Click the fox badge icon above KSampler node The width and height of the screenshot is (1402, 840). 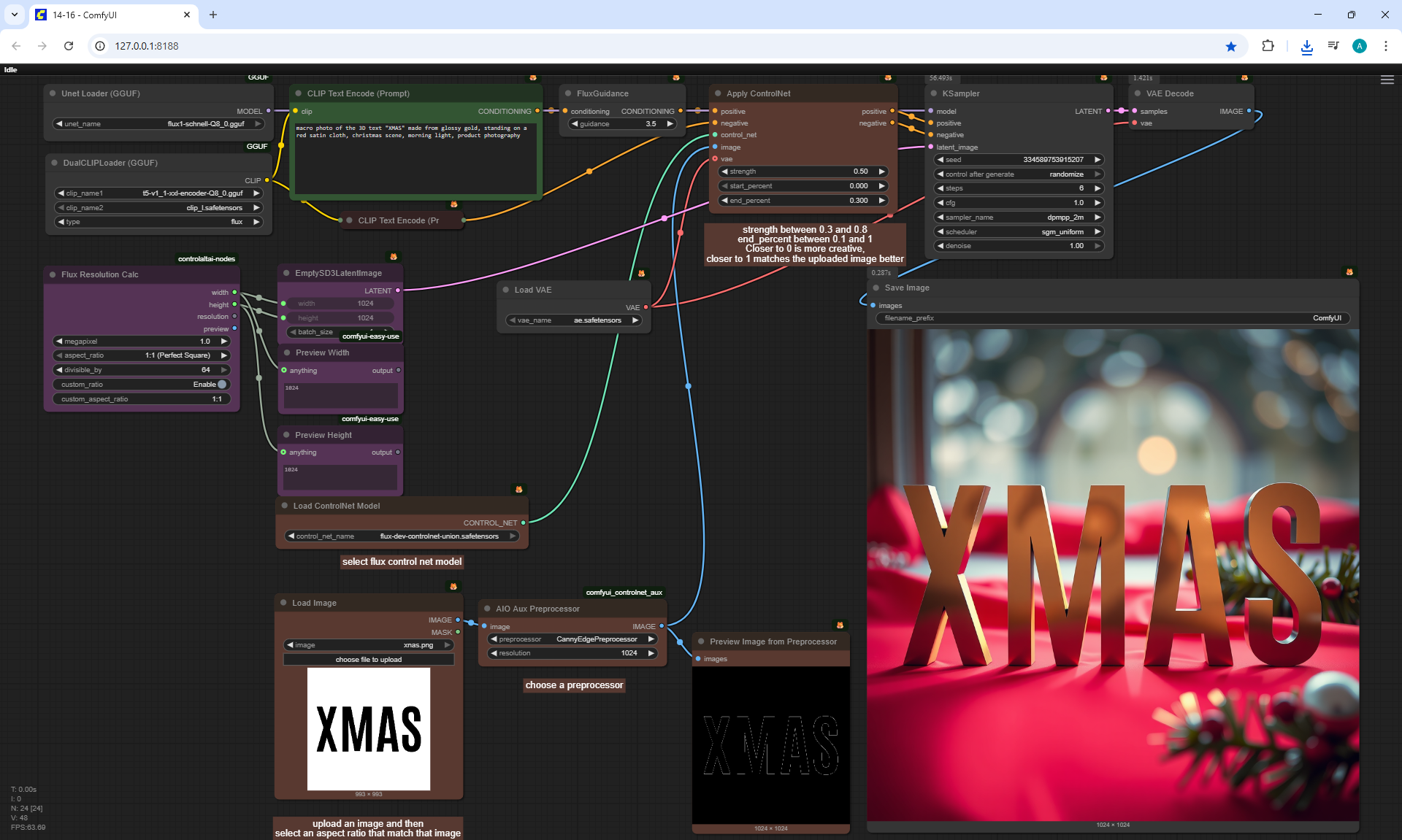(1103, 77)
